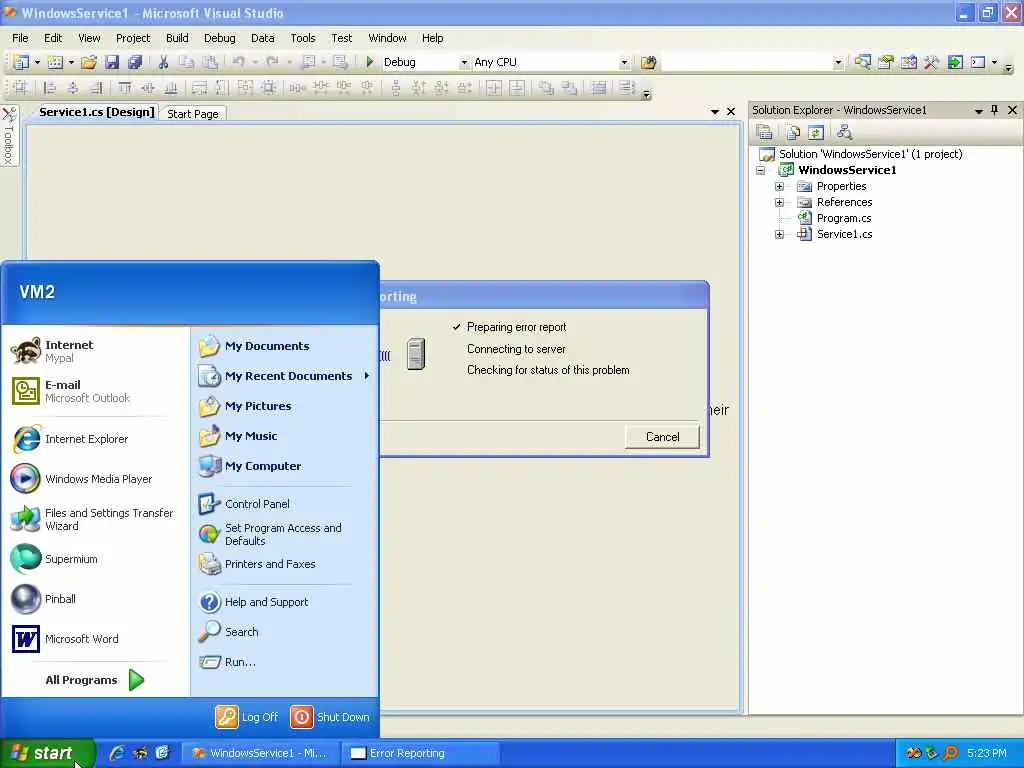Click the Cut scissors icon
The image size is (1024, 768).
click(163, 62)
